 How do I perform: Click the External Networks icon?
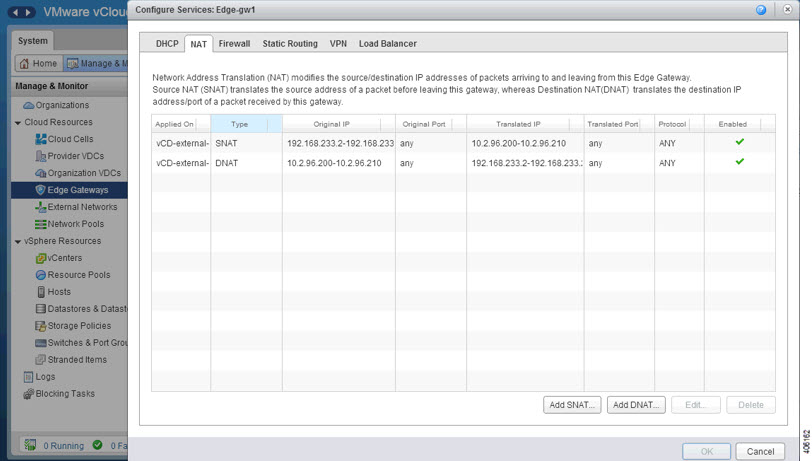(40, 207)
